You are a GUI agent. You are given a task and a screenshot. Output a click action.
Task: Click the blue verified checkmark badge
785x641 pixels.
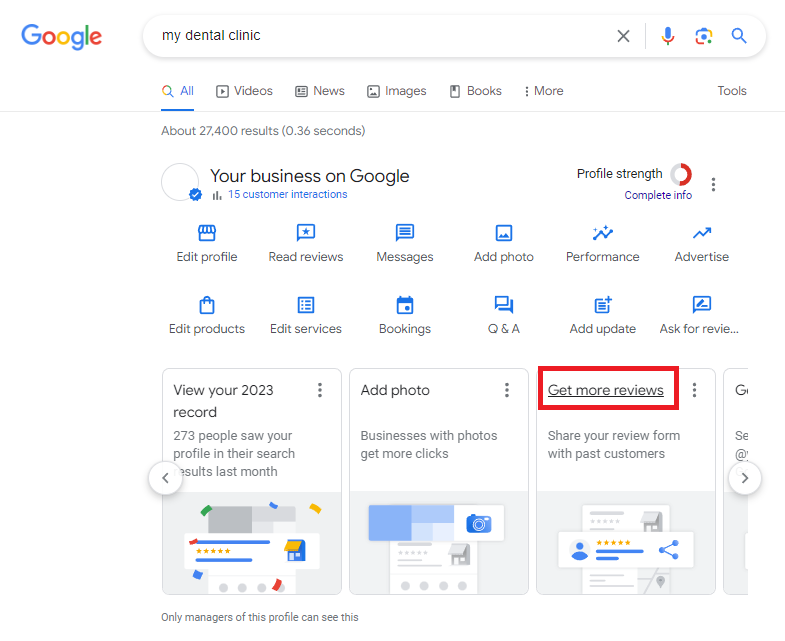pyautogui.click(x=195, y=194)
